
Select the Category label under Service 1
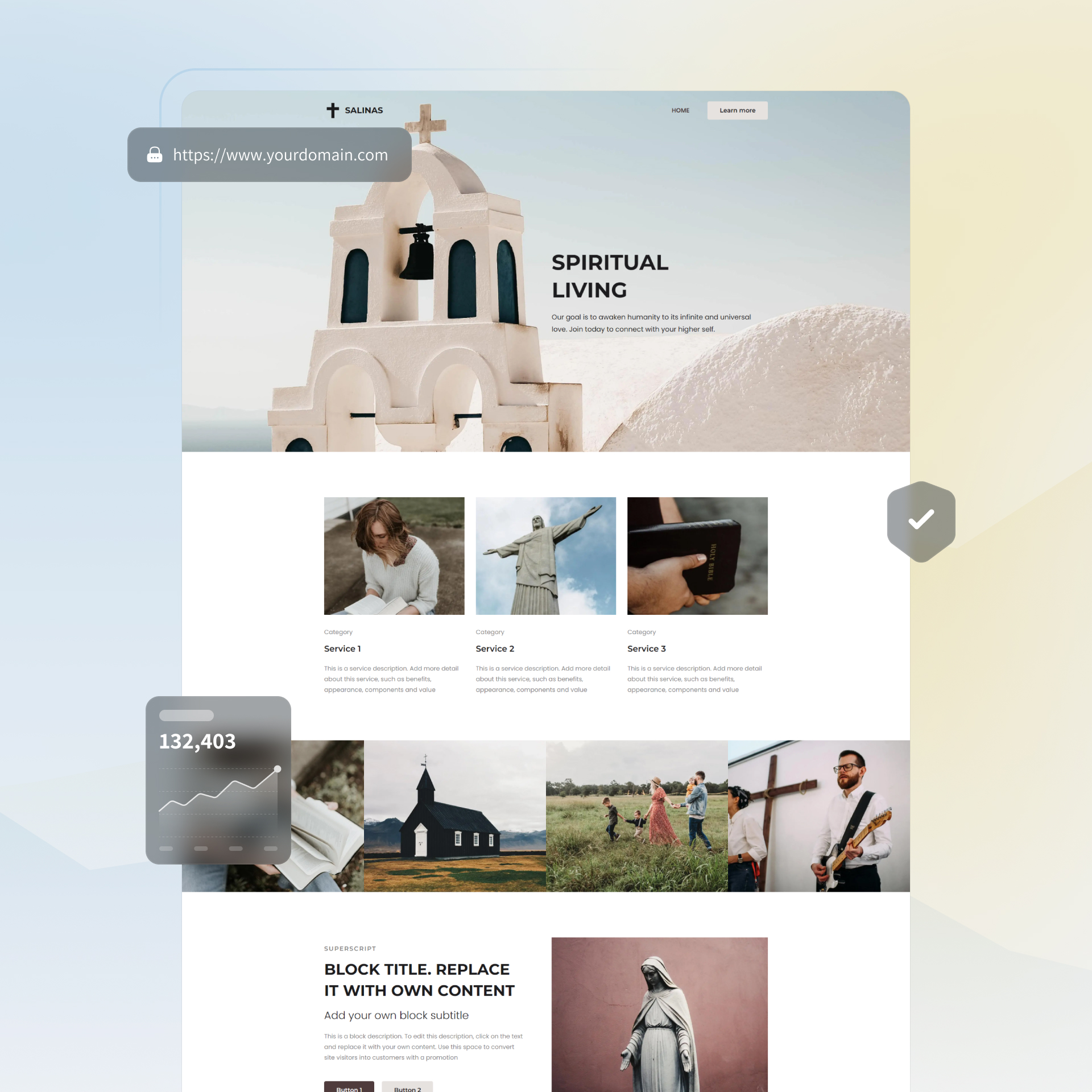(338, 632)
